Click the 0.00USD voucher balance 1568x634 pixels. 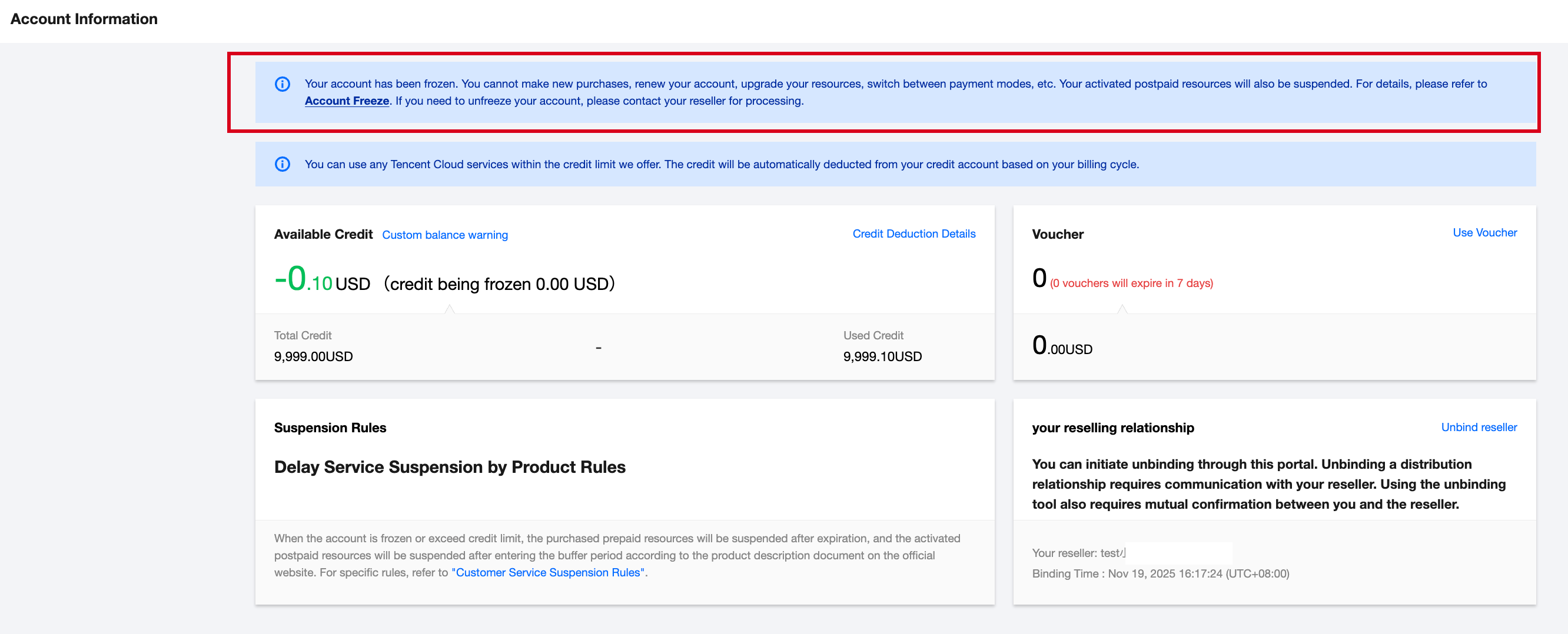[1062, 347]
